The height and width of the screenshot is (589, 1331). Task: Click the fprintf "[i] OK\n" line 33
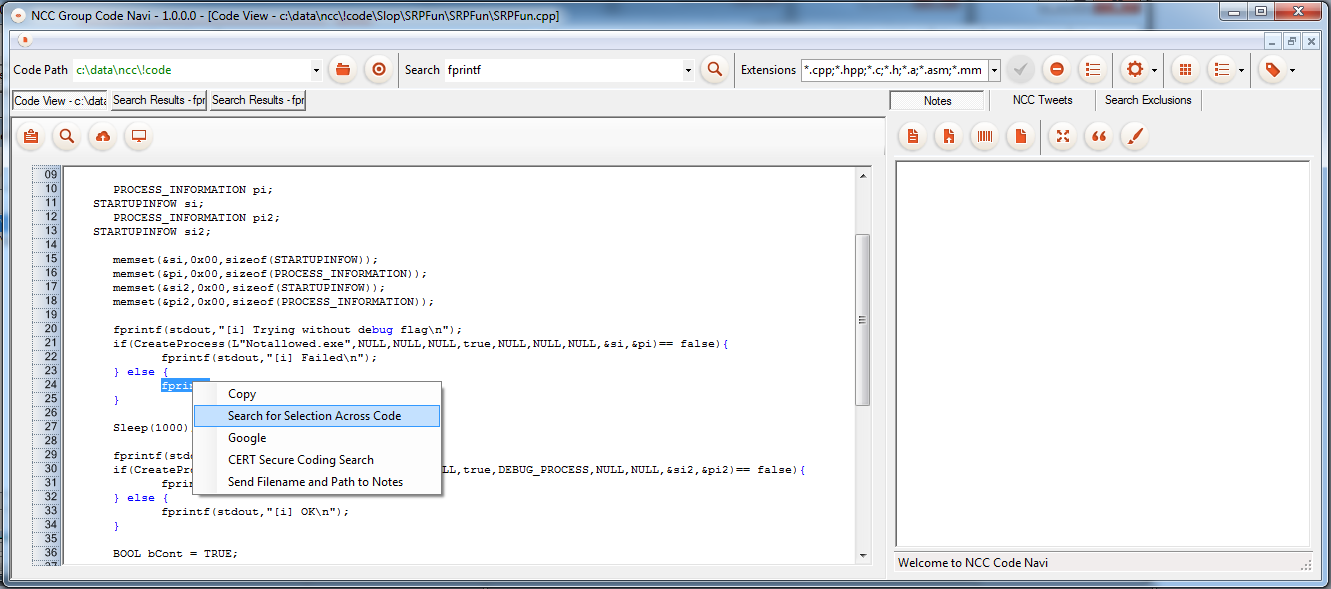(255, 511)
